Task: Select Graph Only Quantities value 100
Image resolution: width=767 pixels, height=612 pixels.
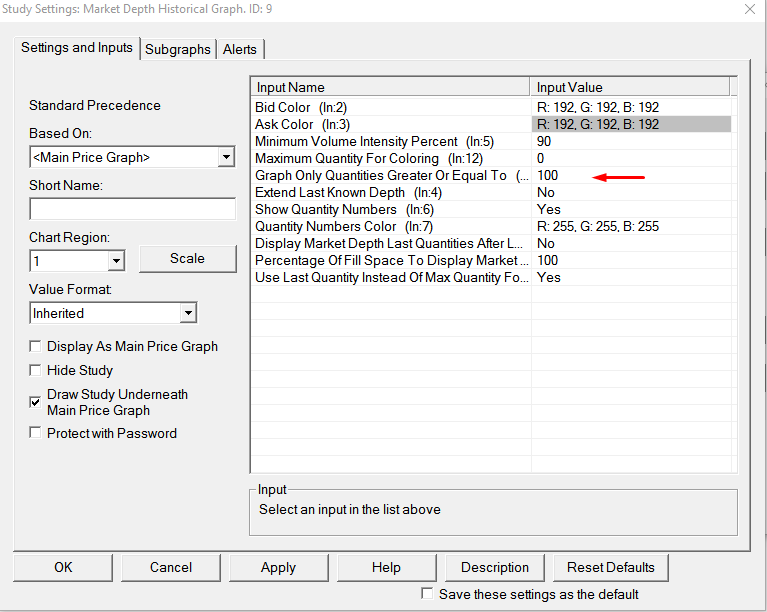Action: click(631, 176)
